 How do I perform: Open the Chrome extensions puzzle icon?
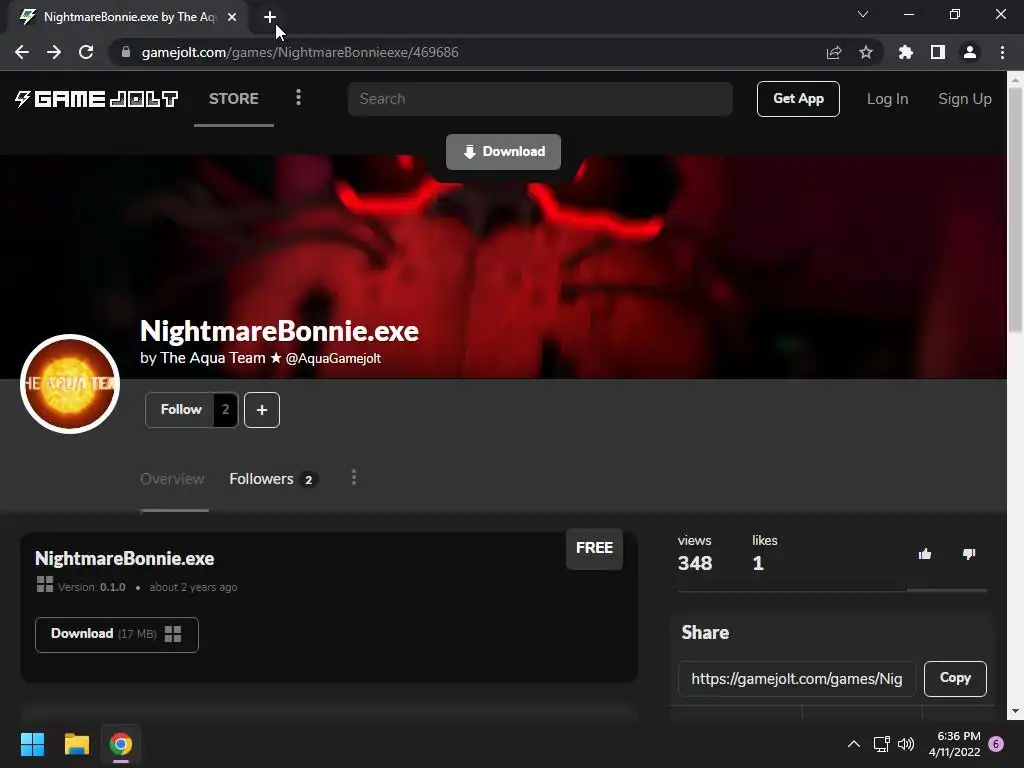[x=906, y=52]
